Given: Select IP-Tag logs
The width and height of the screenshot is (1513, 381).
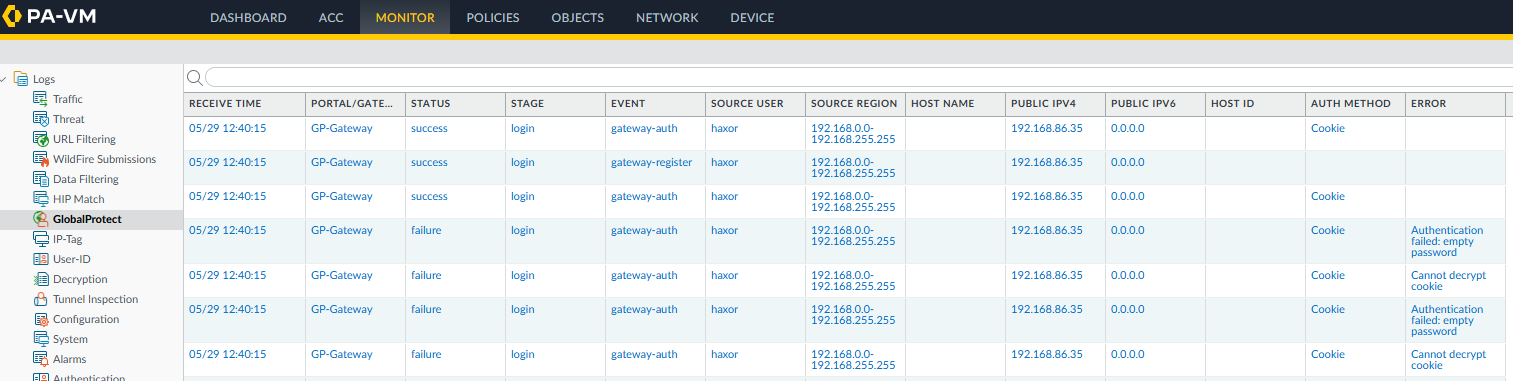Looking at the screenshot, I should coord(69,239).
